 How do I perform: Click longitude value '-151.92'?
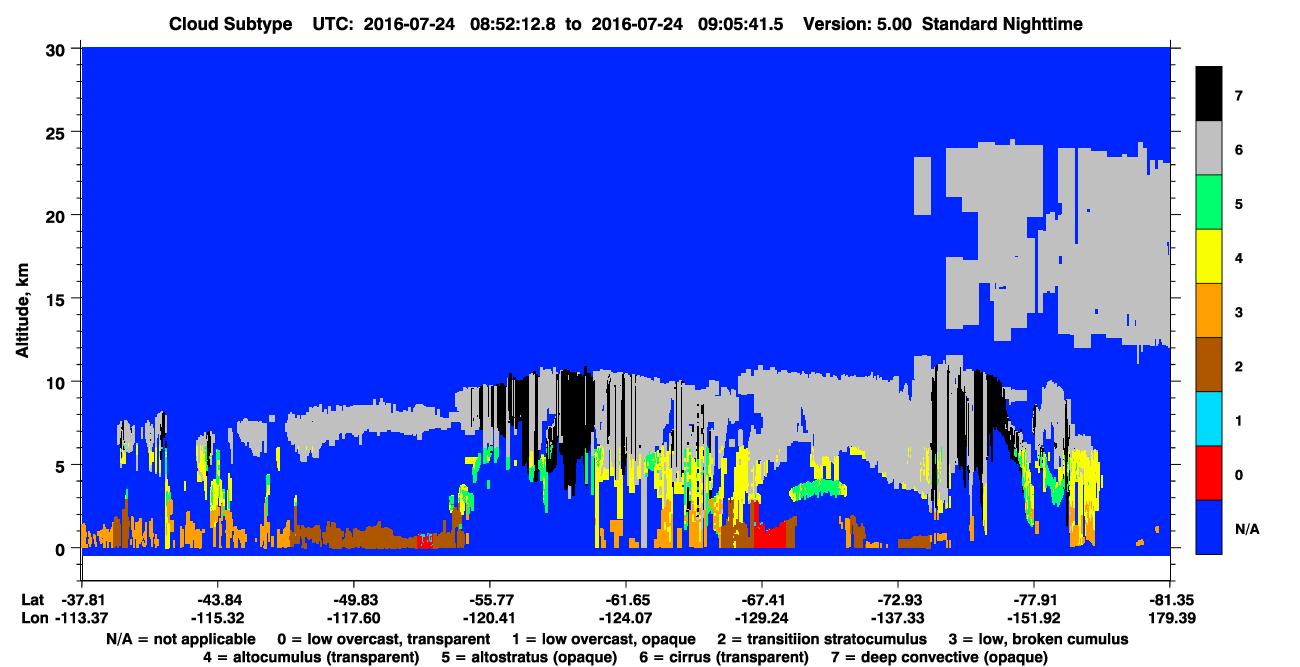1034,618
